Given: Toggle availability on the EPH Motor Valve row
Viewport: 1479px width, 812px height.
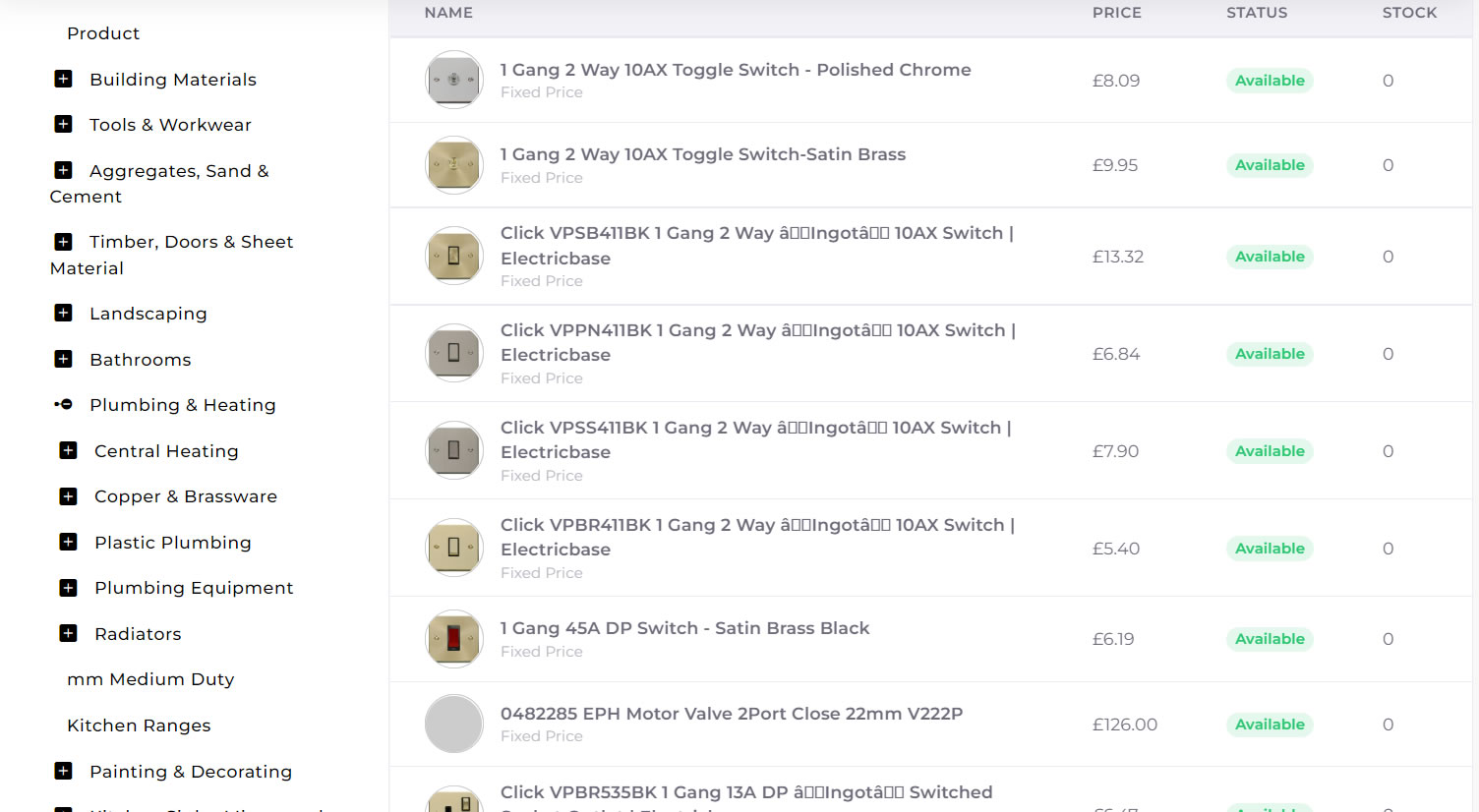Looking at the screenshot, I should pos(1270,725).
